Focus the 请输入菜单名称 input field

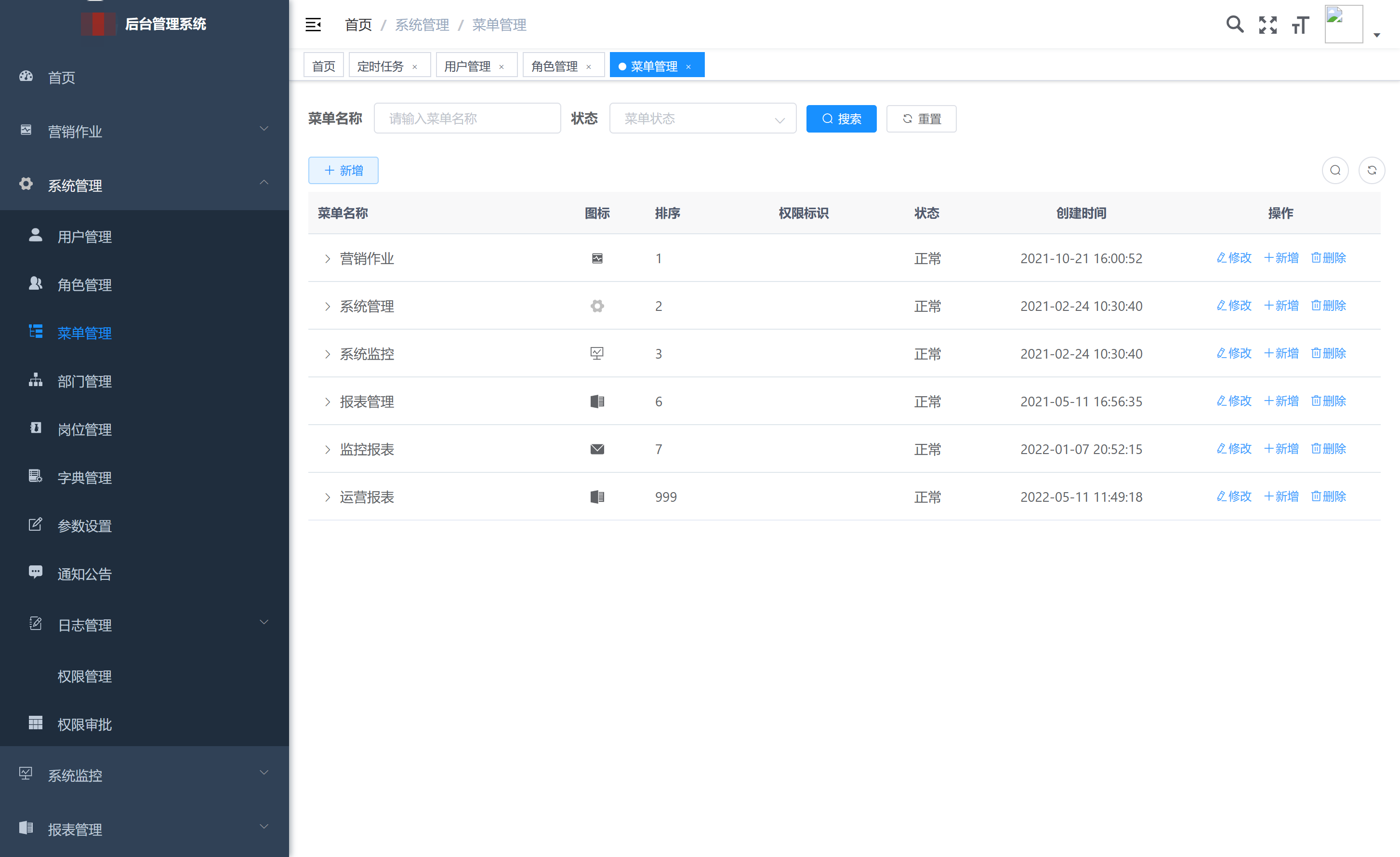(467, 118)
